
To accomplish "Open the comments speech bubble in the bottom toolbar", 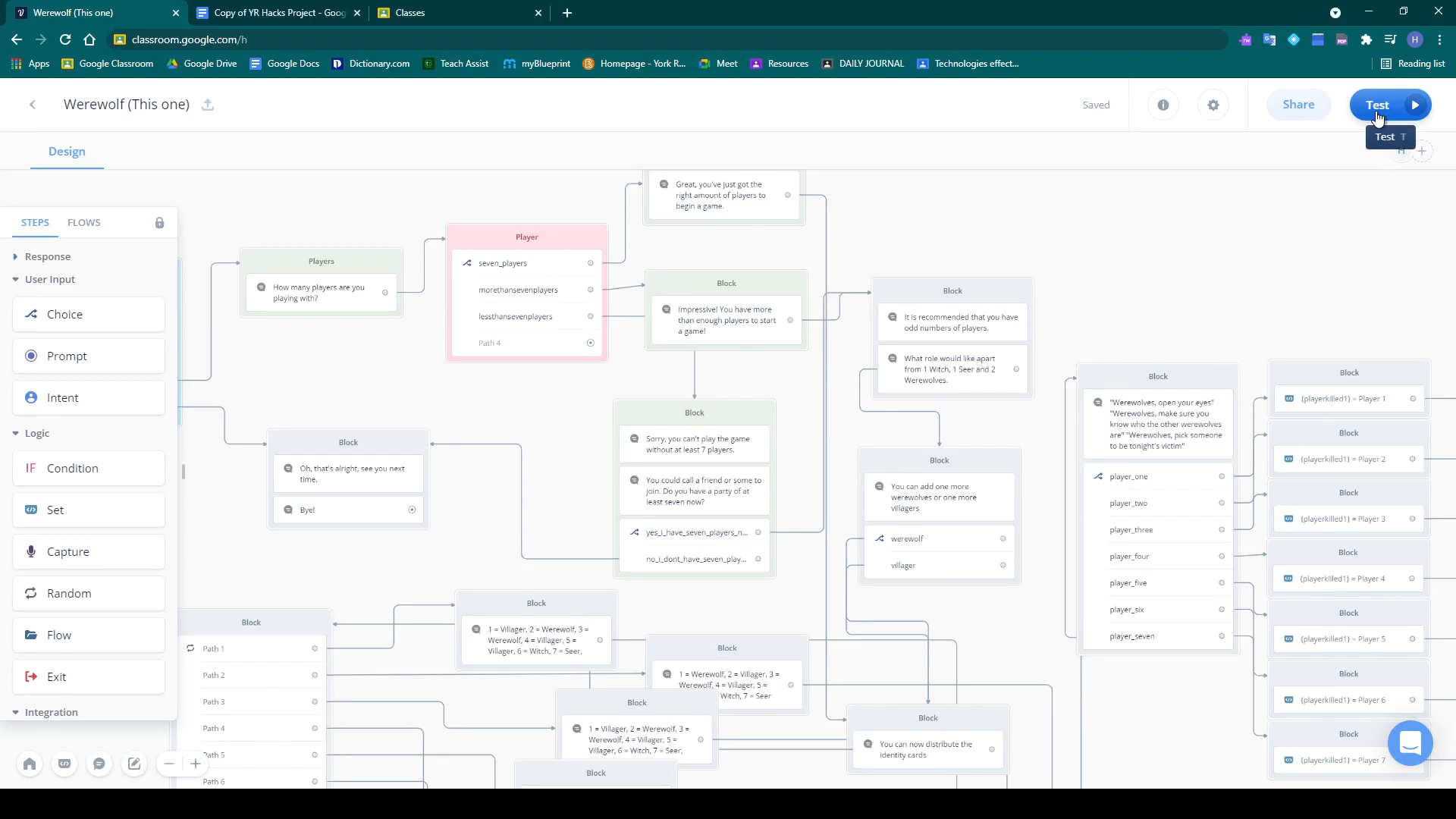I will (99, 764).
